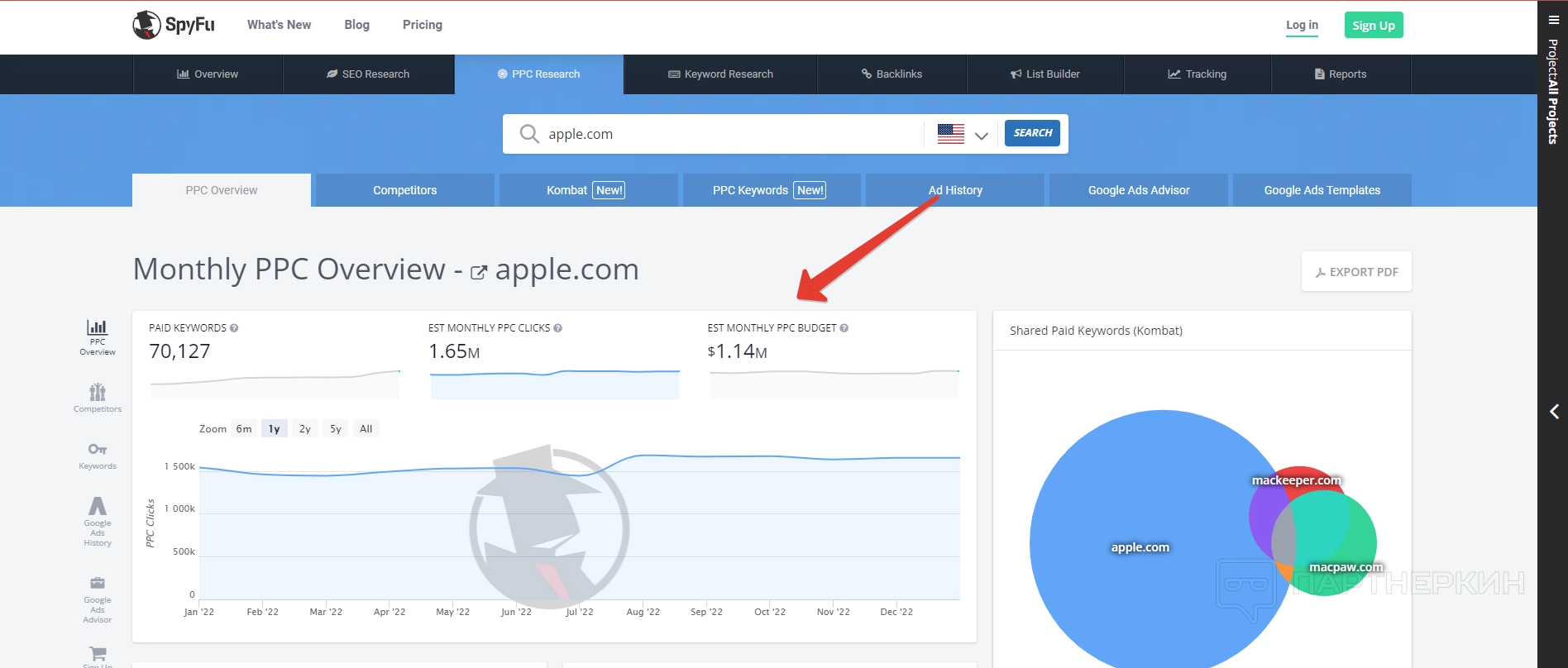Image resolution: width=1568 pixels, height=668 pixels.
Task: Open the Competitors sub-tab
Action: (x=405, y=190)
